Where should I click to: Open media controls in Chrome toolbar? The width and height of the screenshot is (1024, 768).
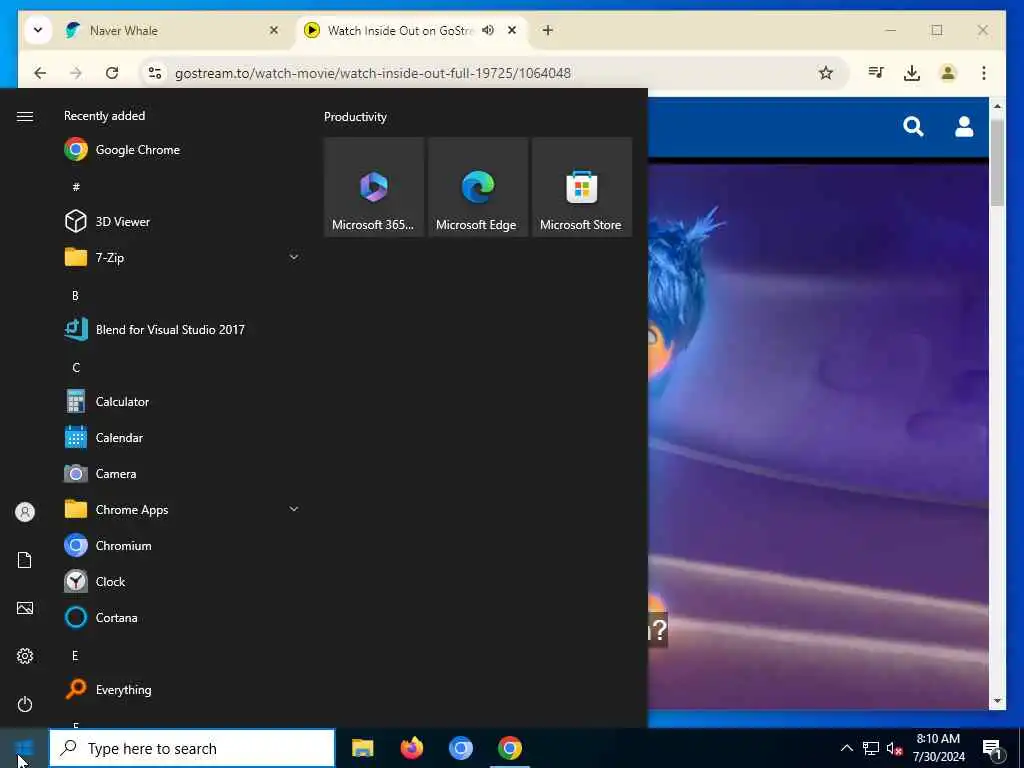pos(876,72)
